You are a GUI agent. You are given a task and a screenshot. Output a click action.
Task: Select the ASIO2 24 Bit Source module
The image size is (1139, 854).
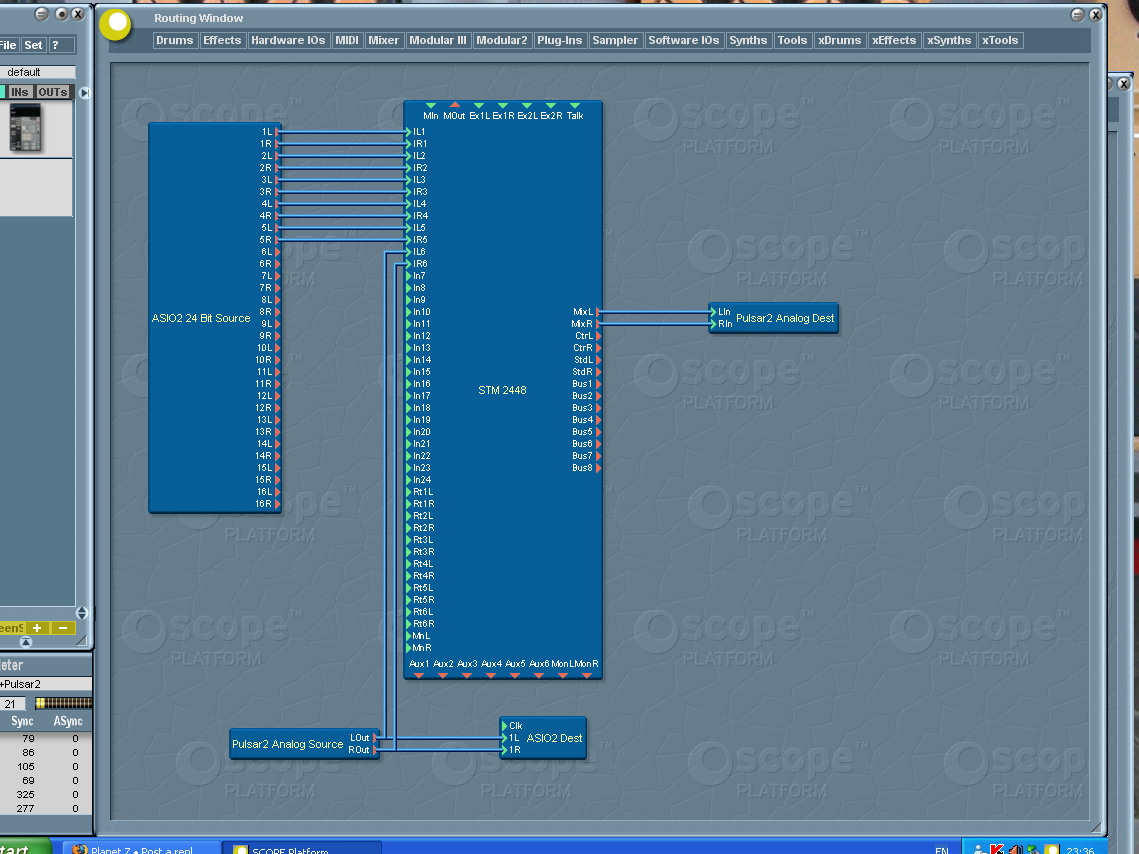point(200,318)
